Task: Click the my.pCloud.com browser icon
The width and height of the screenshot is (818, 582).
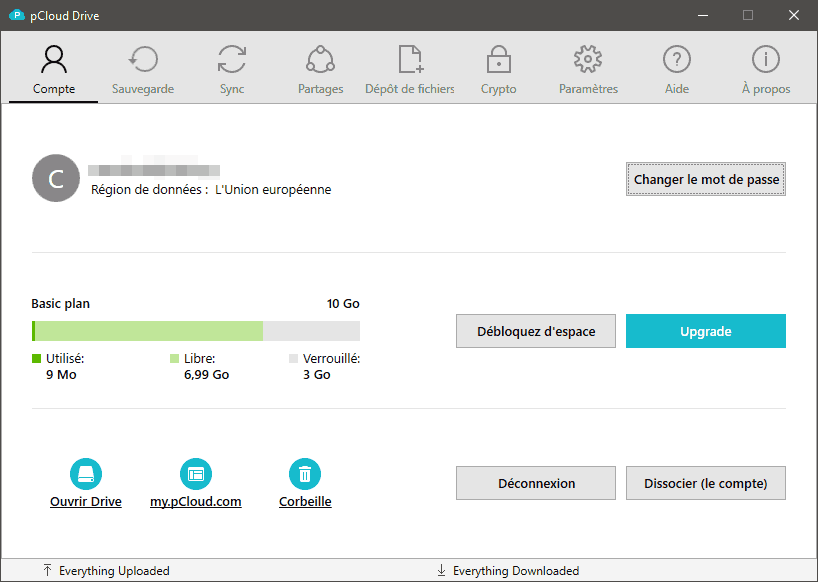Action: [x=196, y=474]
